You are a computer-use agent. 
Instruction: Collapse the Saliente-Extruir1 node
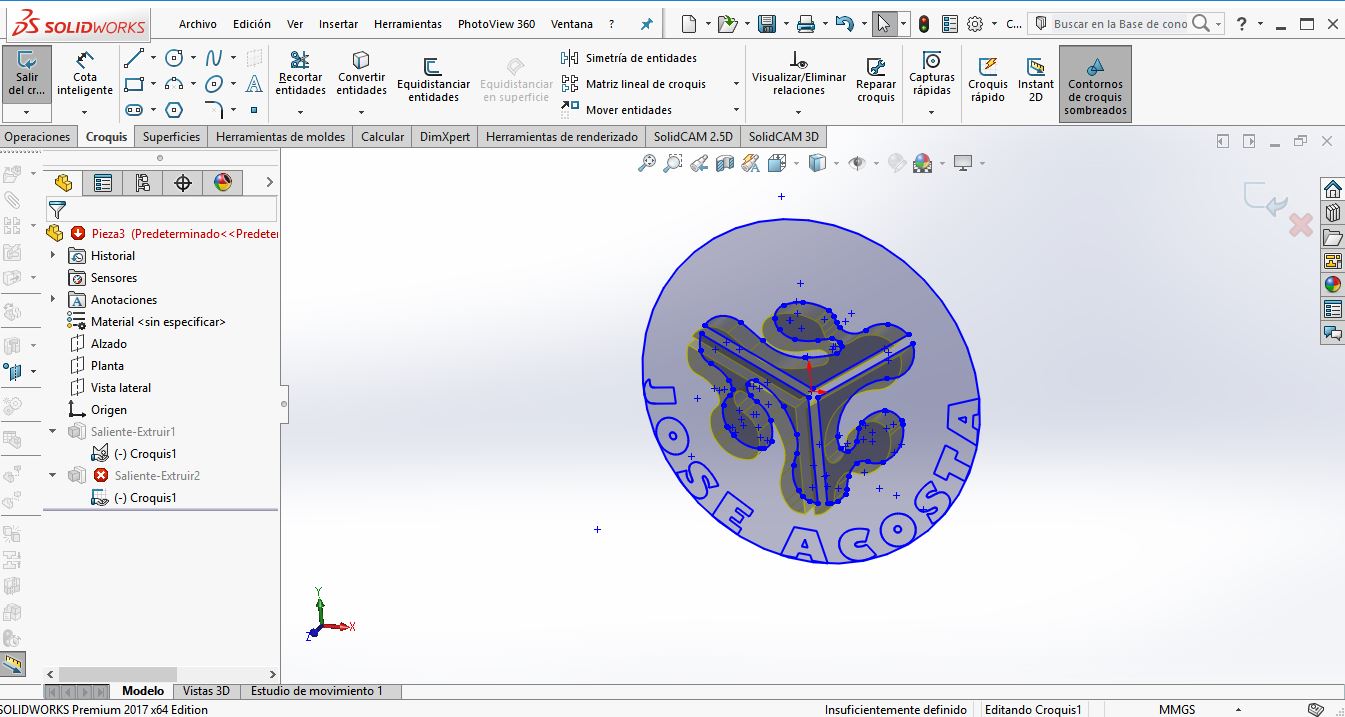point(53,432)
